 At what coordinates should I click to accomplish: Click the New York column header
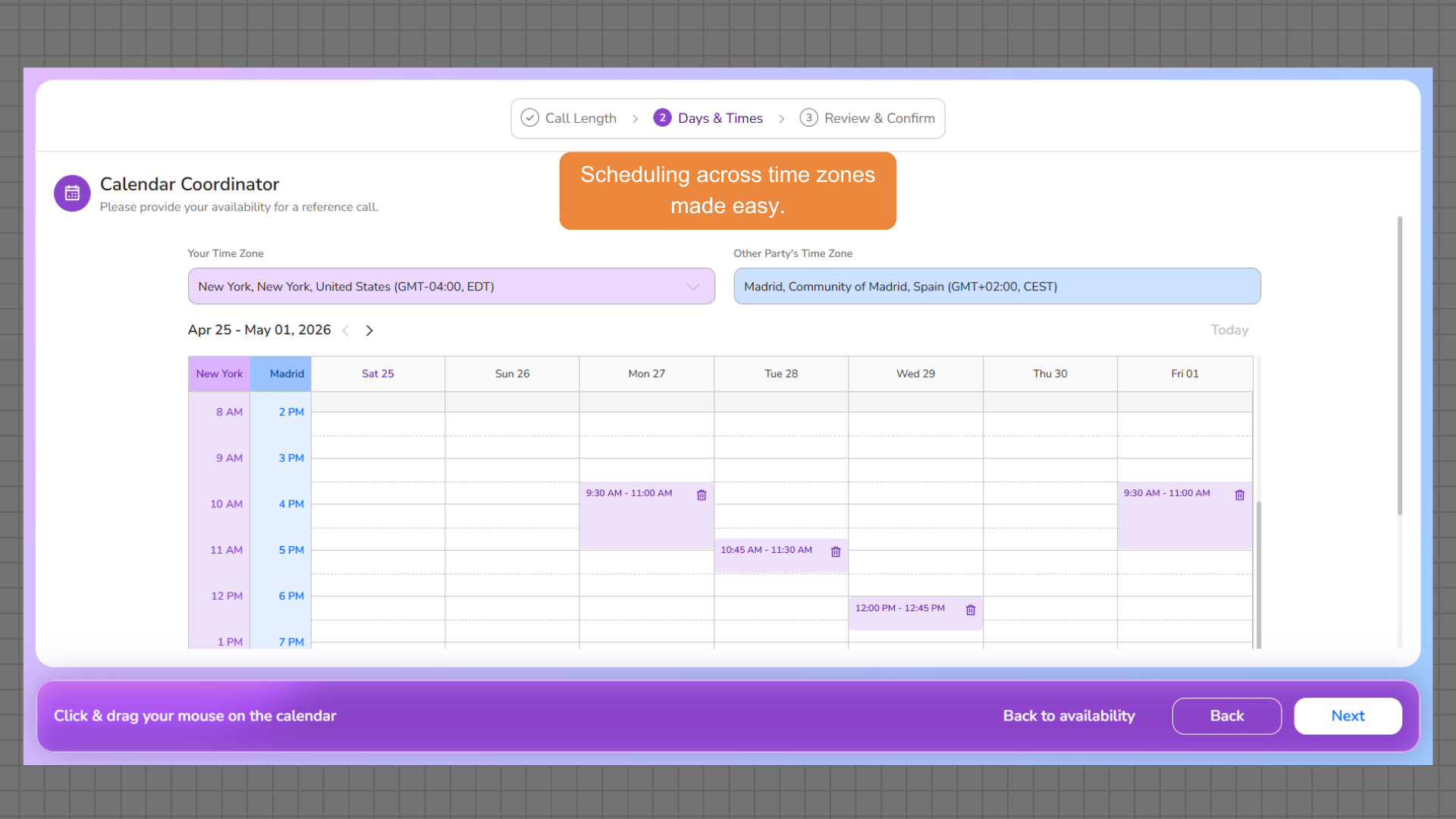click(219, 374)
